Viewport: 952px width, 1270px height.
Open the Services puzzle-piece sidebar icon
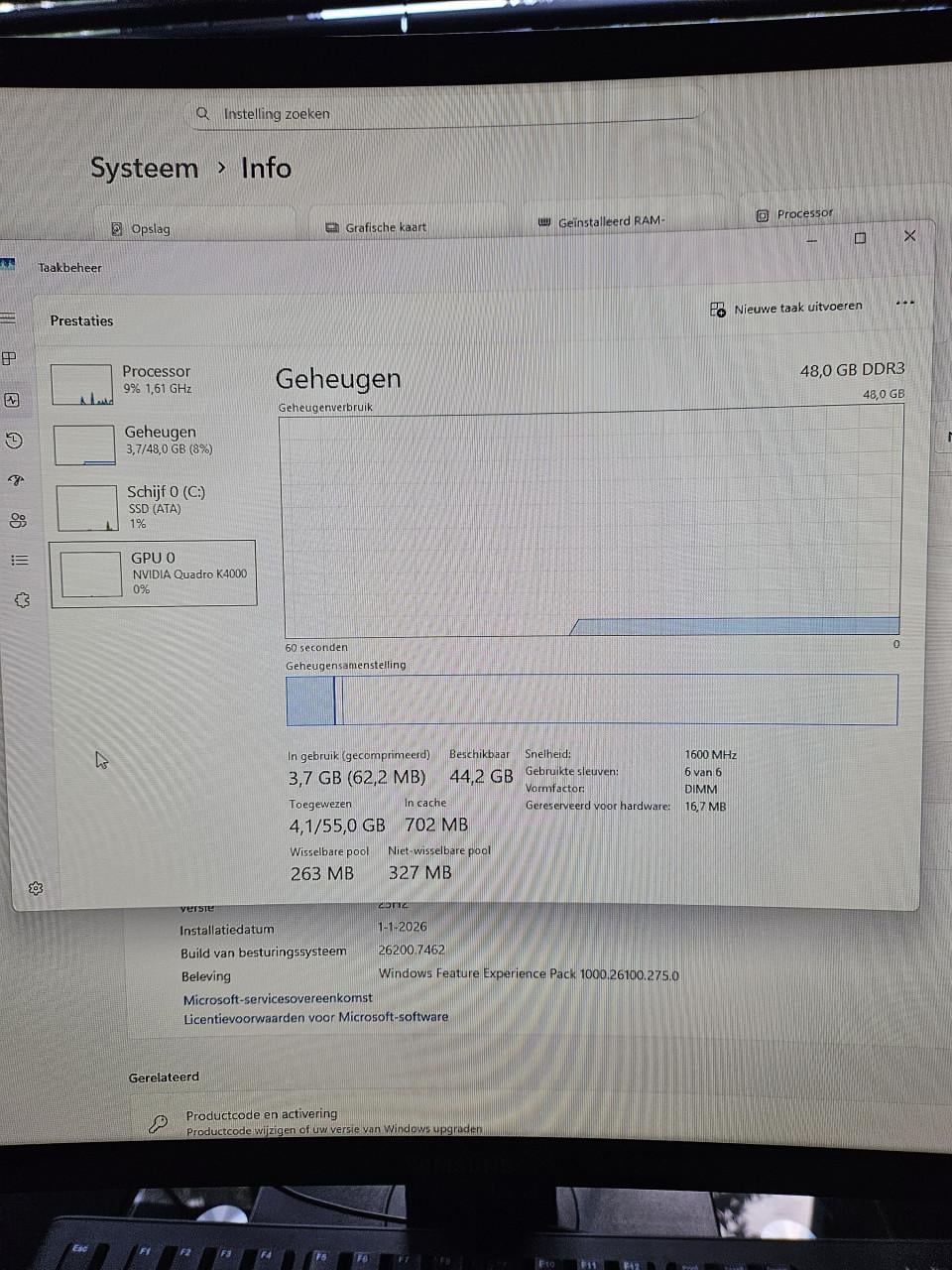tap(22, 600)
